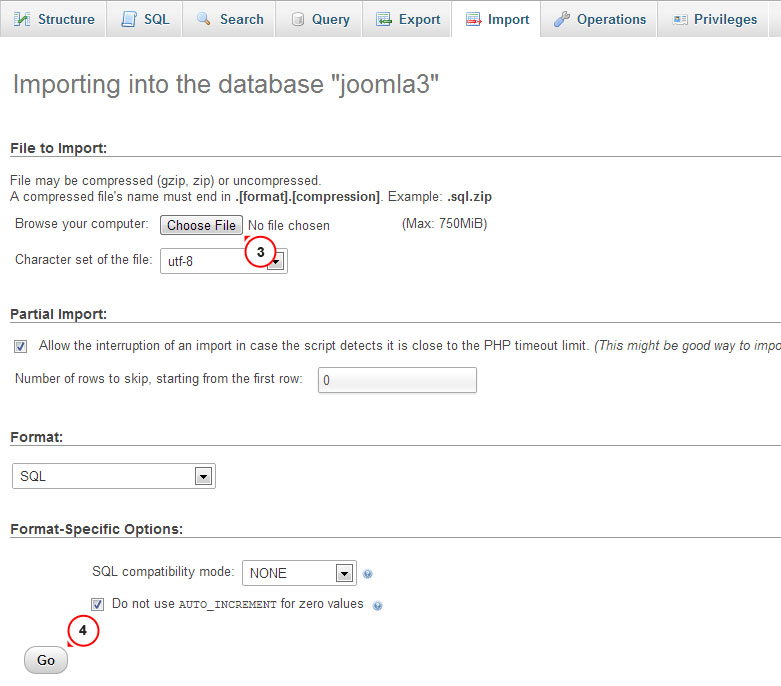Screen dimensions: 781x686
Task: Click the Operations wrench icon
Action: coord(561,19)
